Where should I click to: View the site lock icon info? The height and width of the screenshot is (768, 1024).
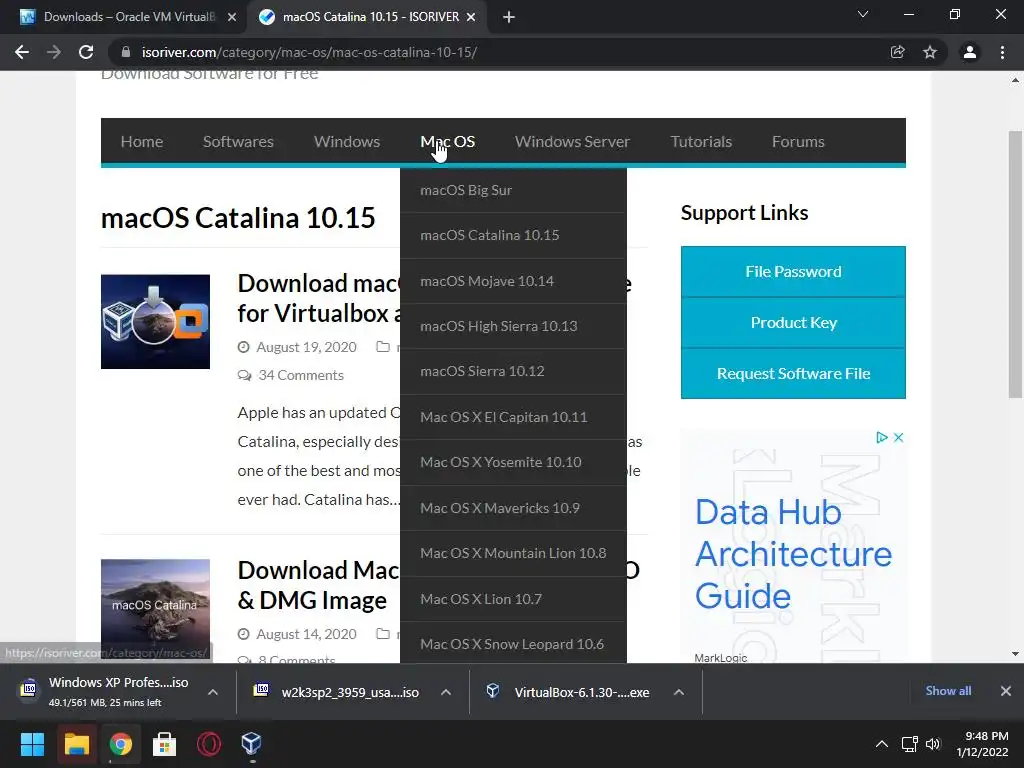click(126, 52)
